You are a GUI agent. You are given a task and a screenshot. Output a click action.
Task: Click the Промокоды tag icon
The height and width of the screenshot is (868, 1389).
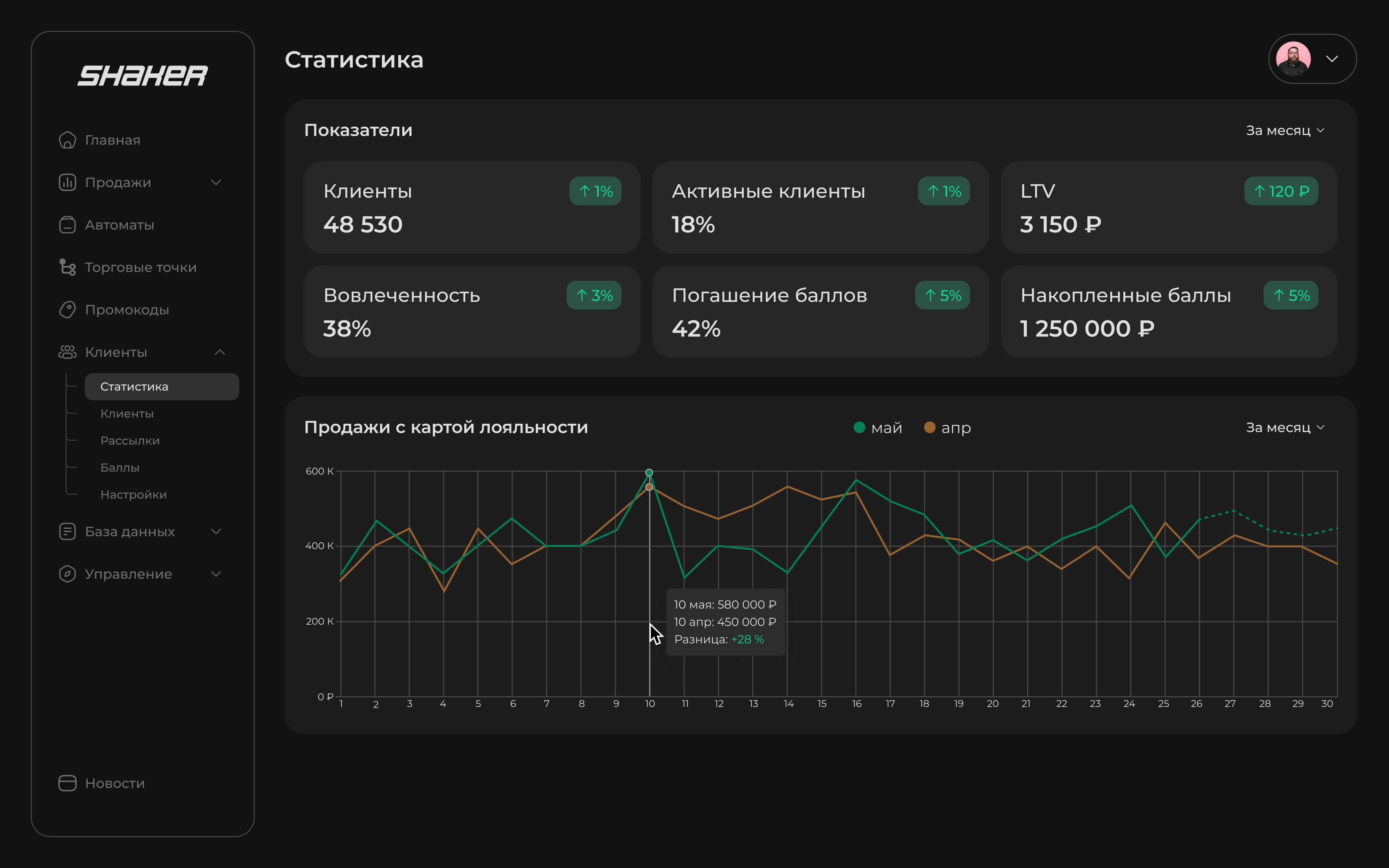click(x=67, y=310)
